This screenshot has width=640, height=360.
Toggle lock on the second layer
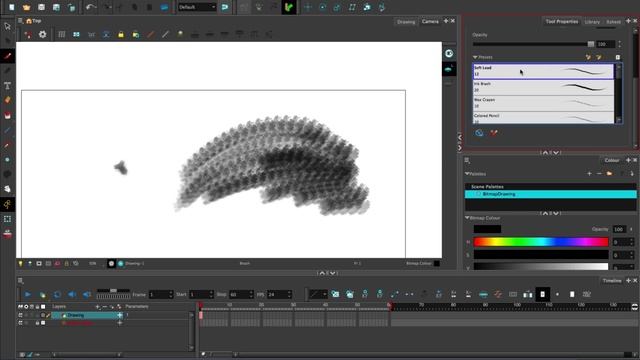[x=37, y=323]
